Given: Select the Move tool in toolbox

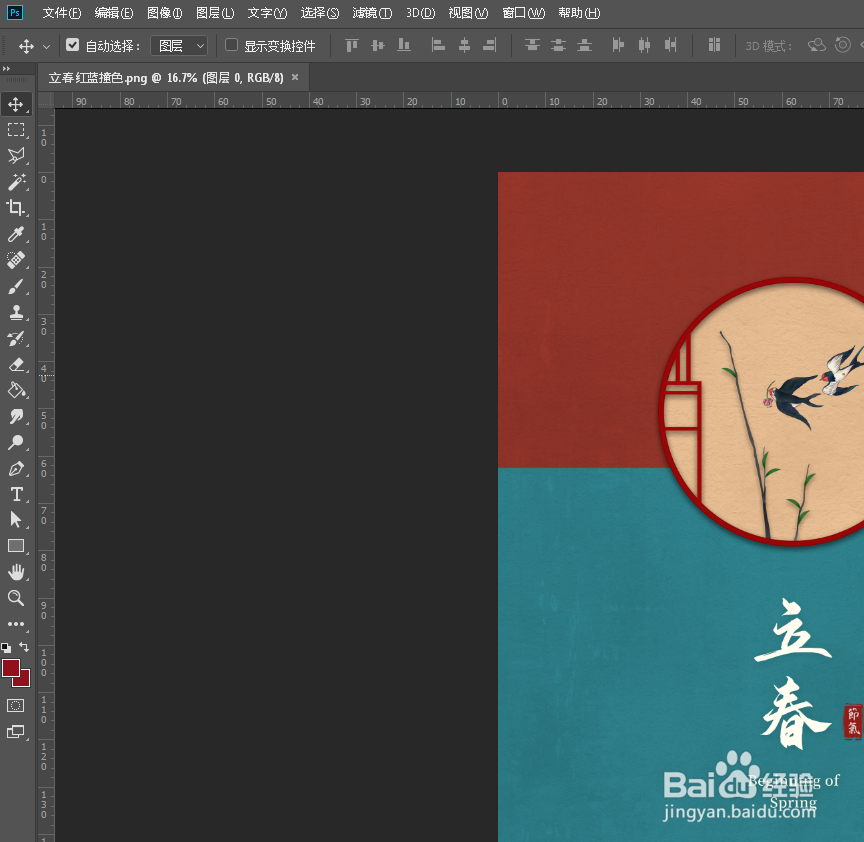Looking at the screenshot, I should [16, 104].
